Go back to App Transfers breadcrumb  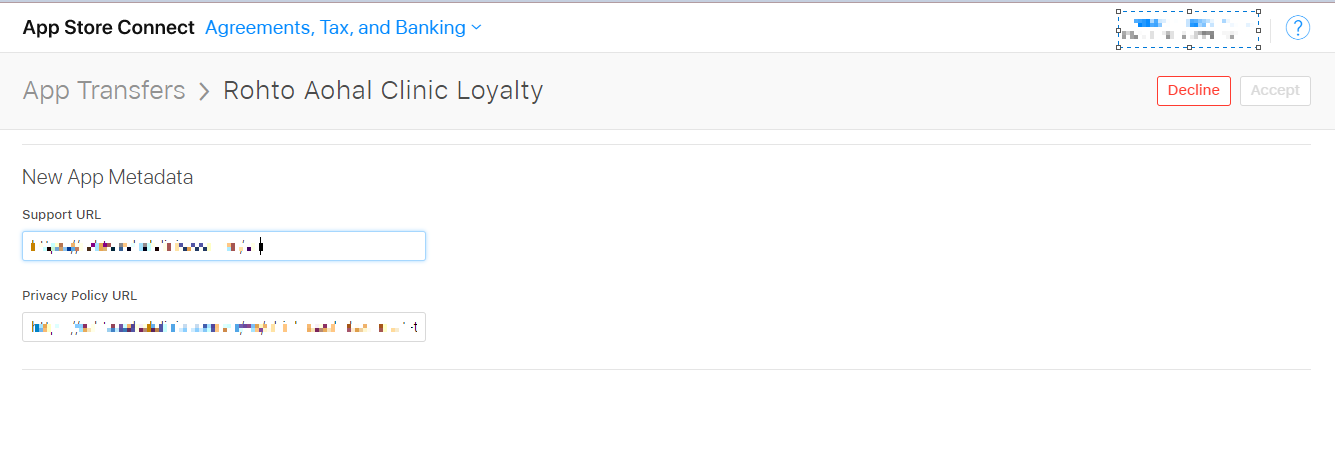pos(104,90)
